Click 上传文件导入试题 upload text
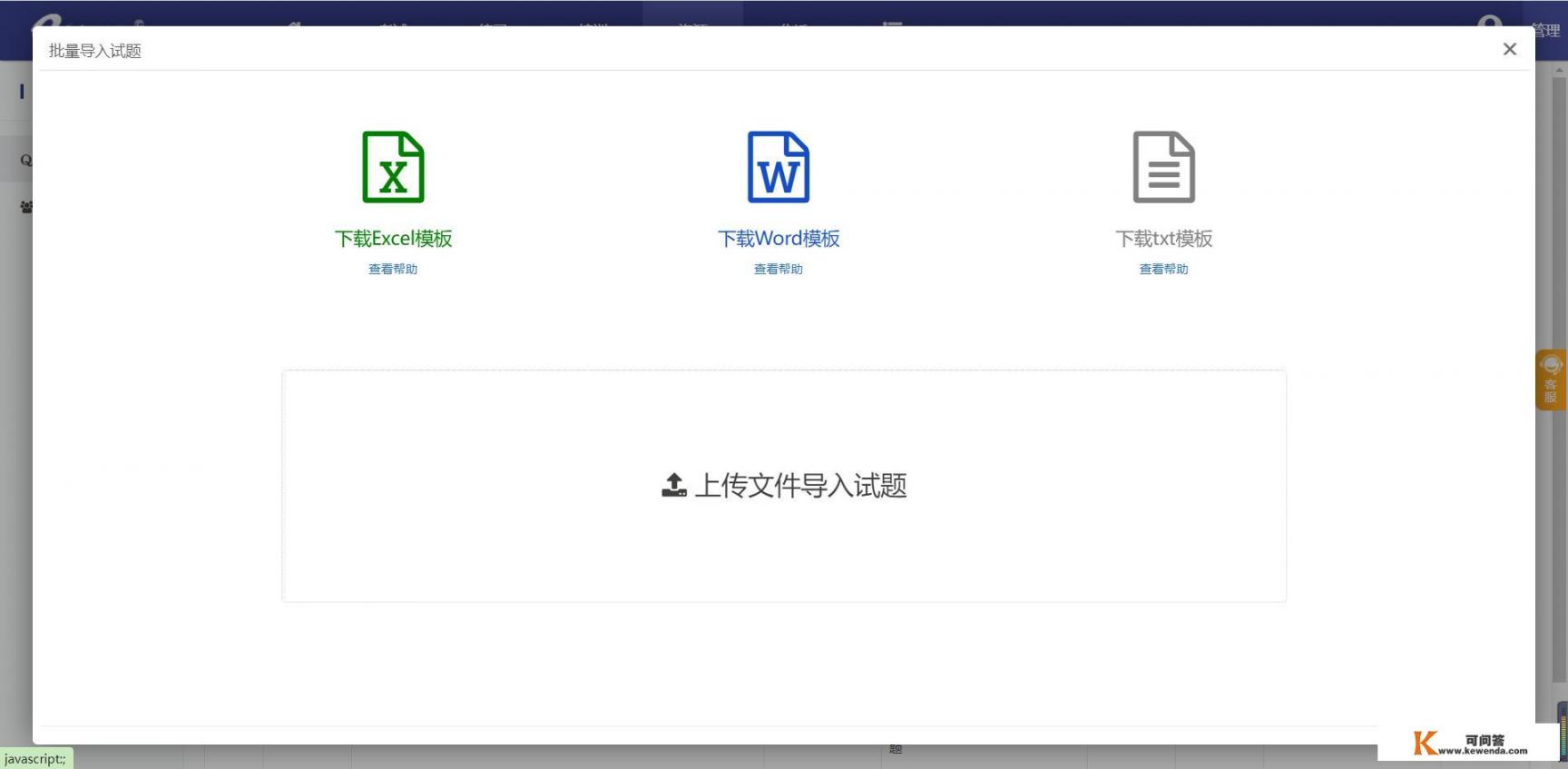This screenshot has height=769, width=1568. point(800,486)
